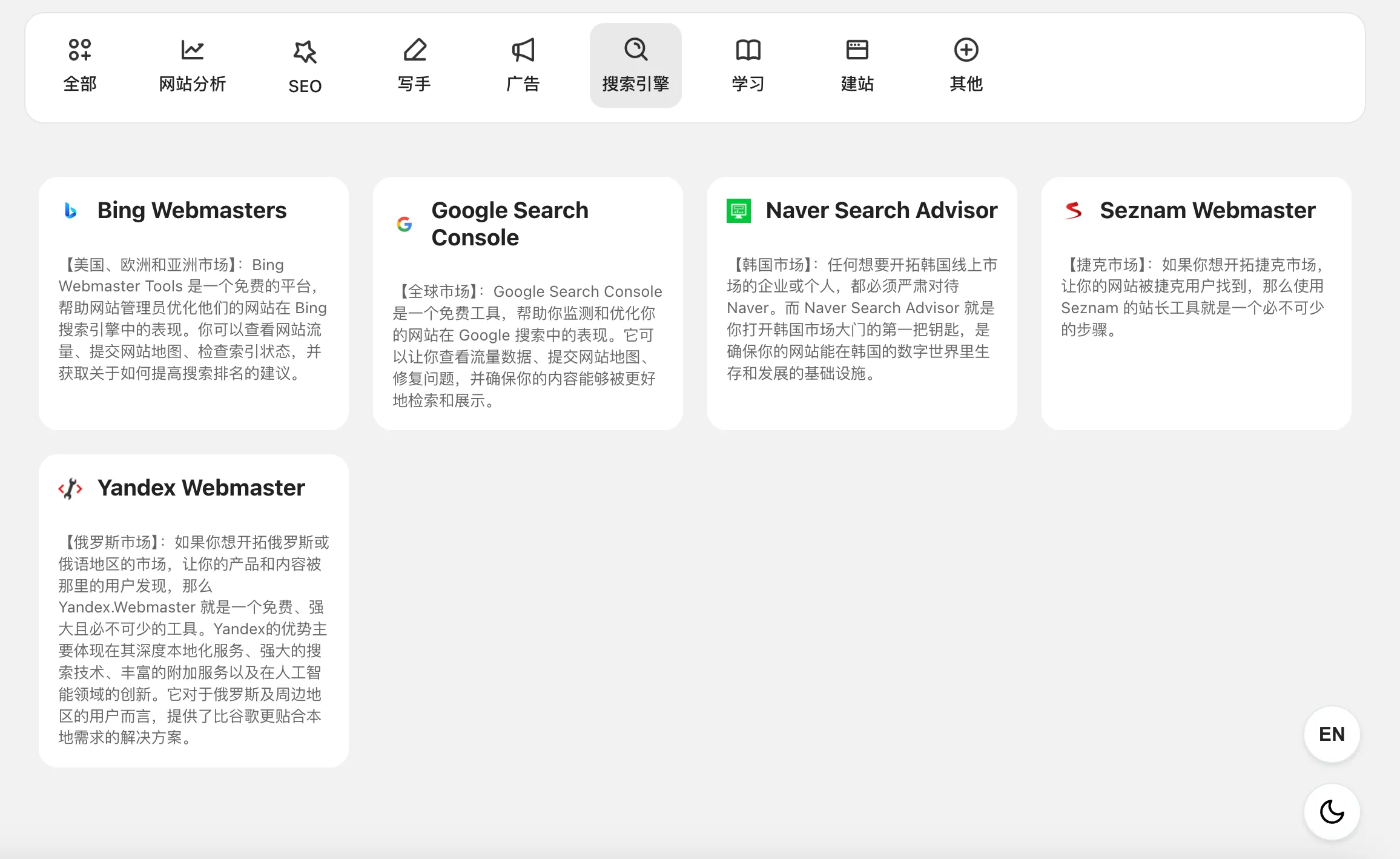This screenshot has width=1400, height=859.
Task: Click the 全部 grid icon
Action: [x=80, y=50]
